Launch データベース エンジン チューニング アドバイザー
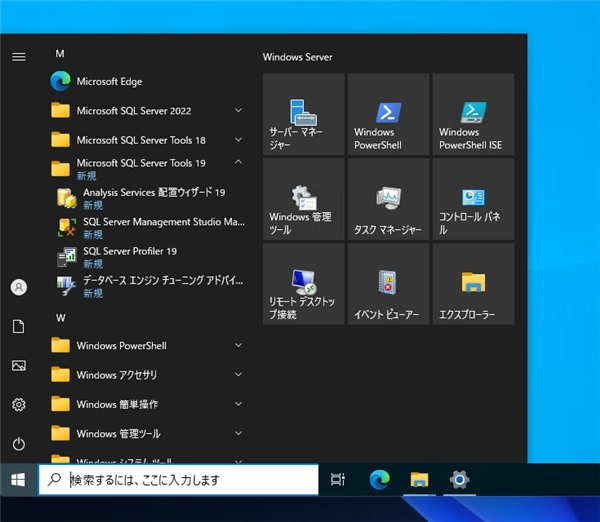The image size is (600, 522). click(x=147, y=287)
